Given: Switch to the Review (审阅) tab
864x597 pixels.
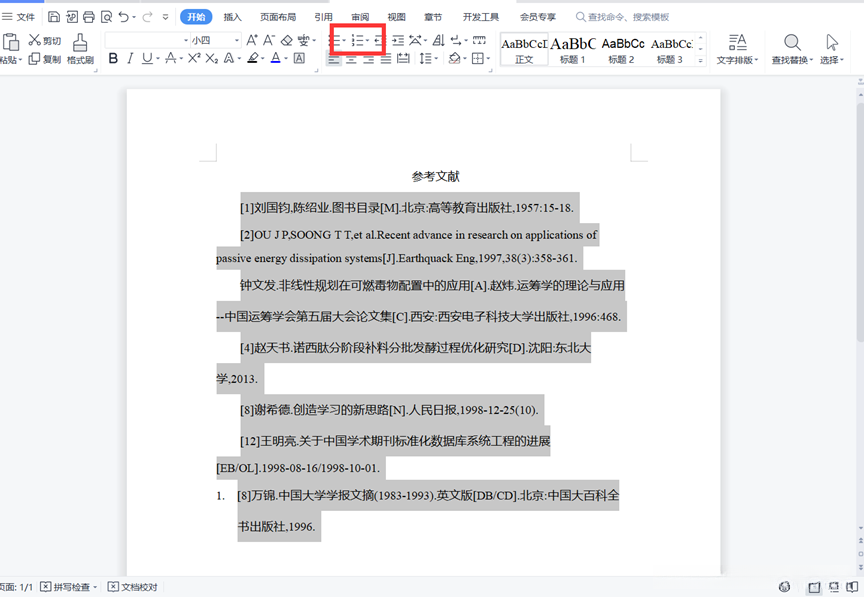Looking at the screenshot, I should [360, 17].
